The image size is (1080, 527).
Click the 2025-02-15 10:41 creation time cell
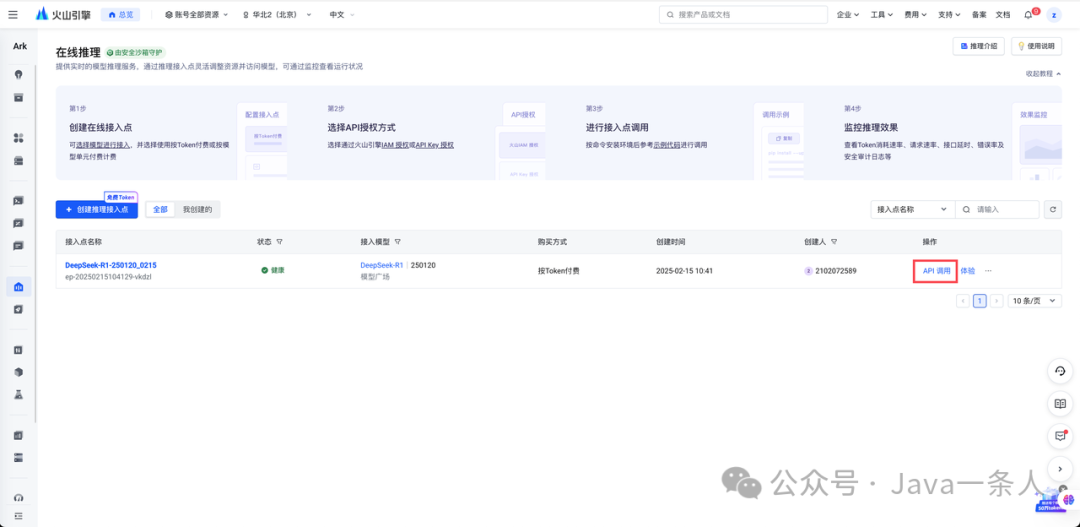pos(685,271)
